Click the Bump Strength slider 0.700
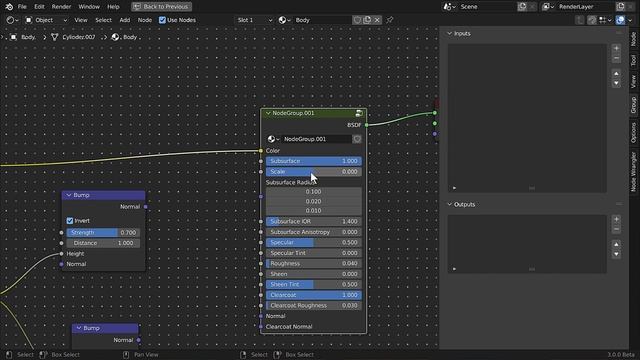The width and height of the screenshot is (640, 360). 103,233
